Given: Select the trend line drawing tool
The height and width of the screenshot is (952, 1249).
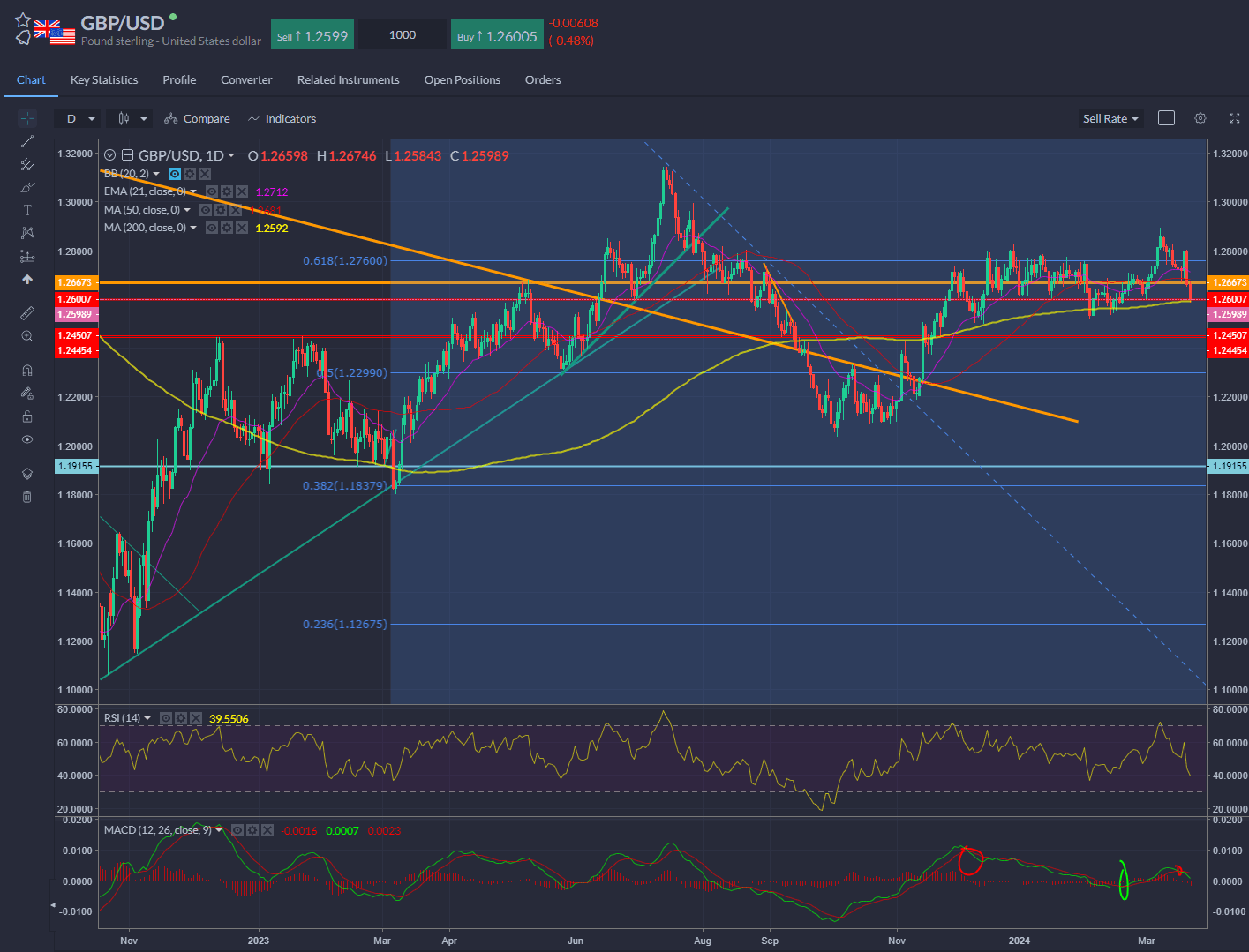Looking at the screenshot, I should 27,141.
